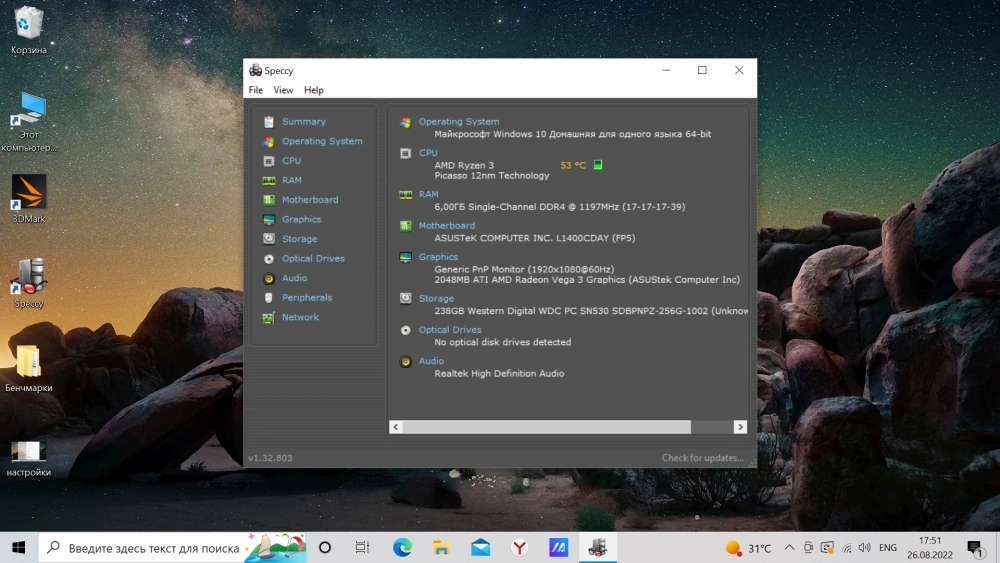Click the Optical Drives disc icon in sidebar
1000x563 pixels.
(269, 259)
